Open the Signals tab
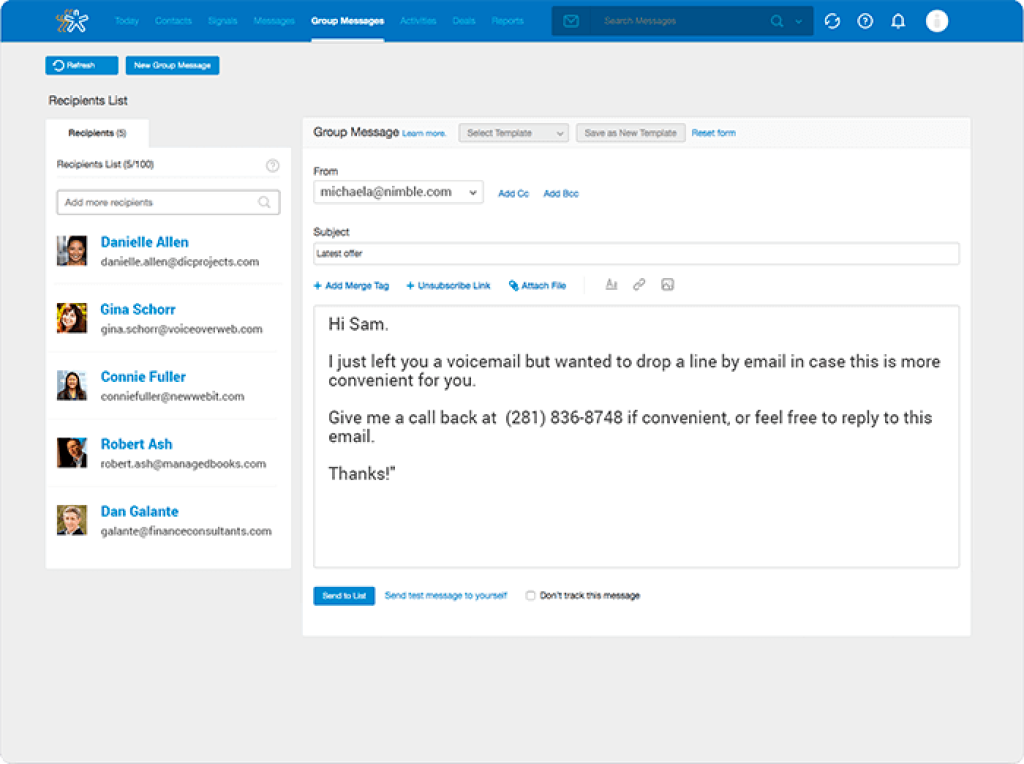This screenshot has height=764, width=1024. click(223, 21)
